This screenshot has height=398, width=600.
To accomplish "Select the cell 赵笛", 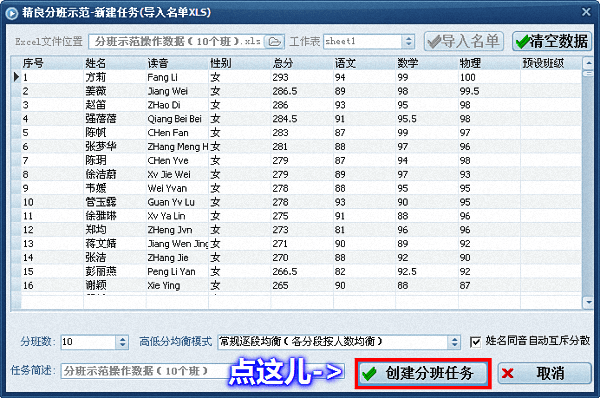I will [114, 105].
